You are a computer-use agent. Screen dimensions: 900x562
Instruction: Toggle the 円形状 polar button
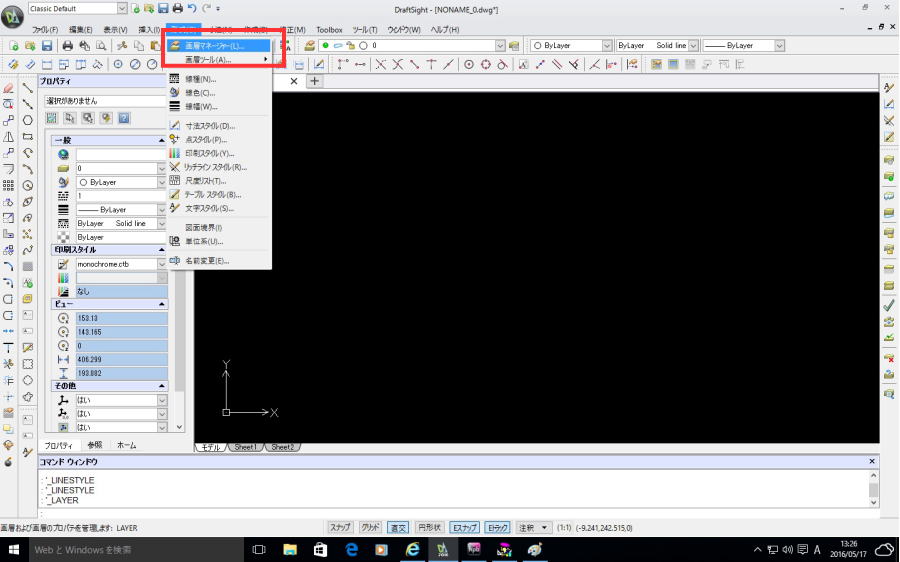point(429,527)
